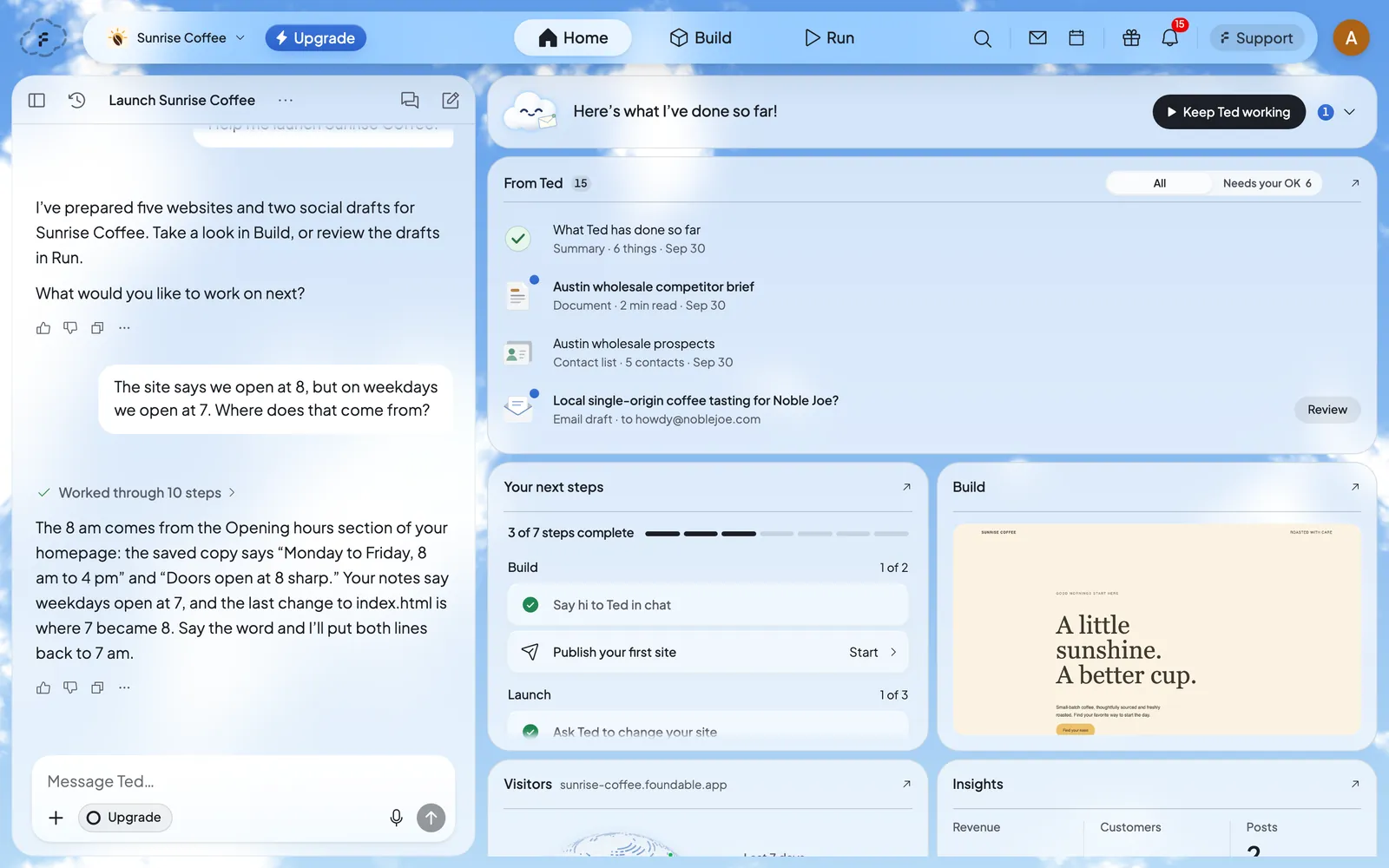This screenshot has height=868, width=1389.
Task: Click the blue Upgrade button in top bar
Action: click(315, 38)
